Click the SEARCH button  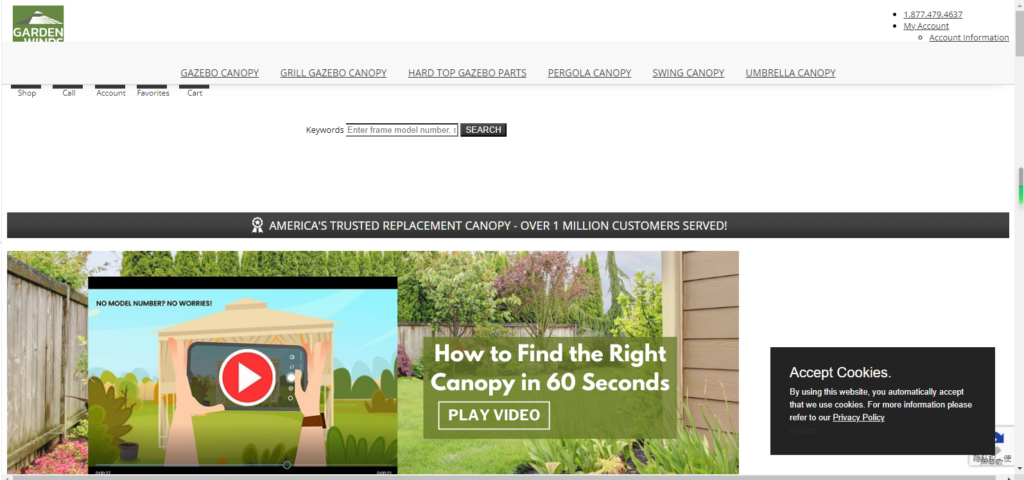tap(483, 130)
